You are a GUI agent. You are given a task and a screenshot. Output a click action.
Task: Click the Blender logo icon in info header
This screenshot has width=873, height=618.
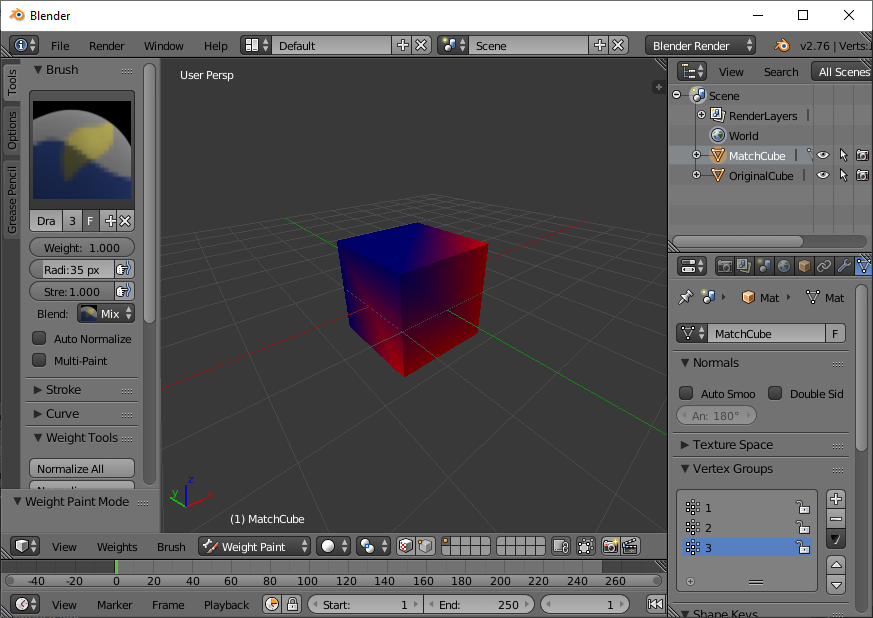[x=782, y=46]
